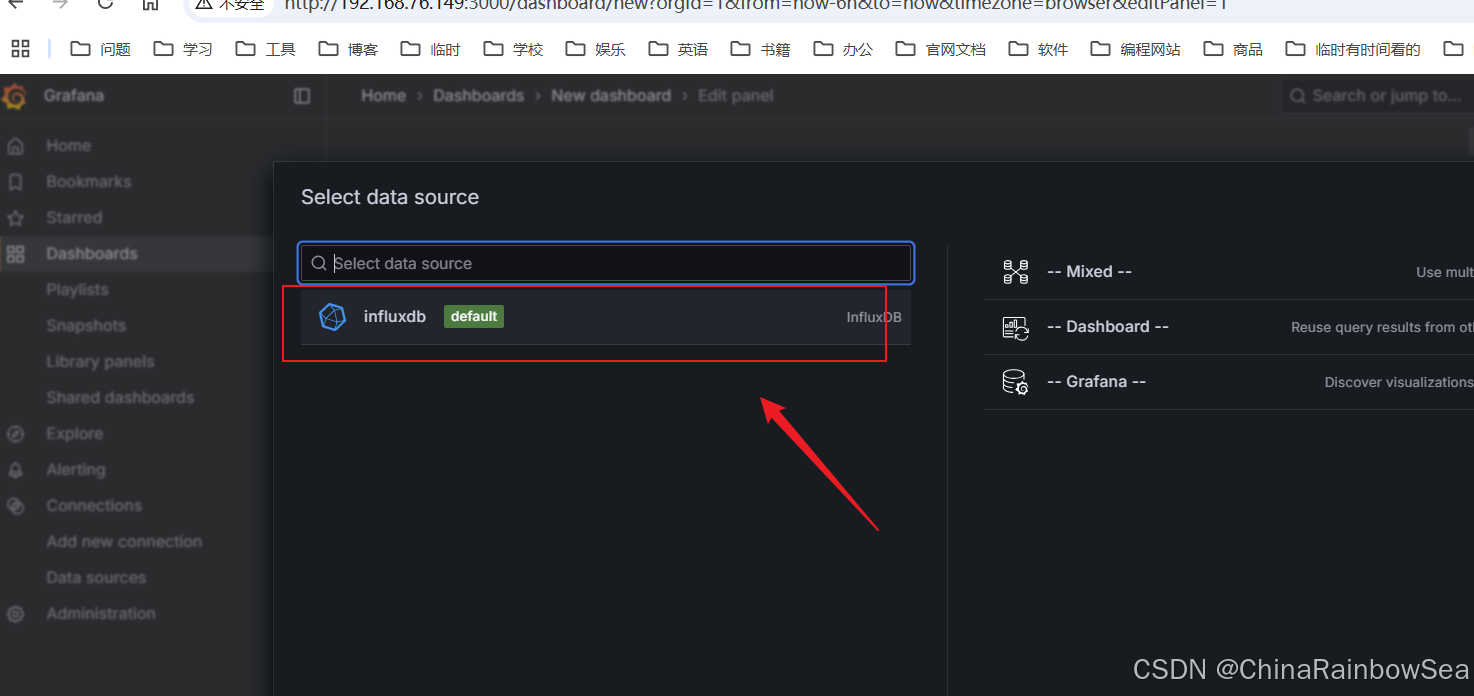This screenshot has width=1474, height=696.
Task: Choose the -- Mixed -- option
Action: (1089, 272)
